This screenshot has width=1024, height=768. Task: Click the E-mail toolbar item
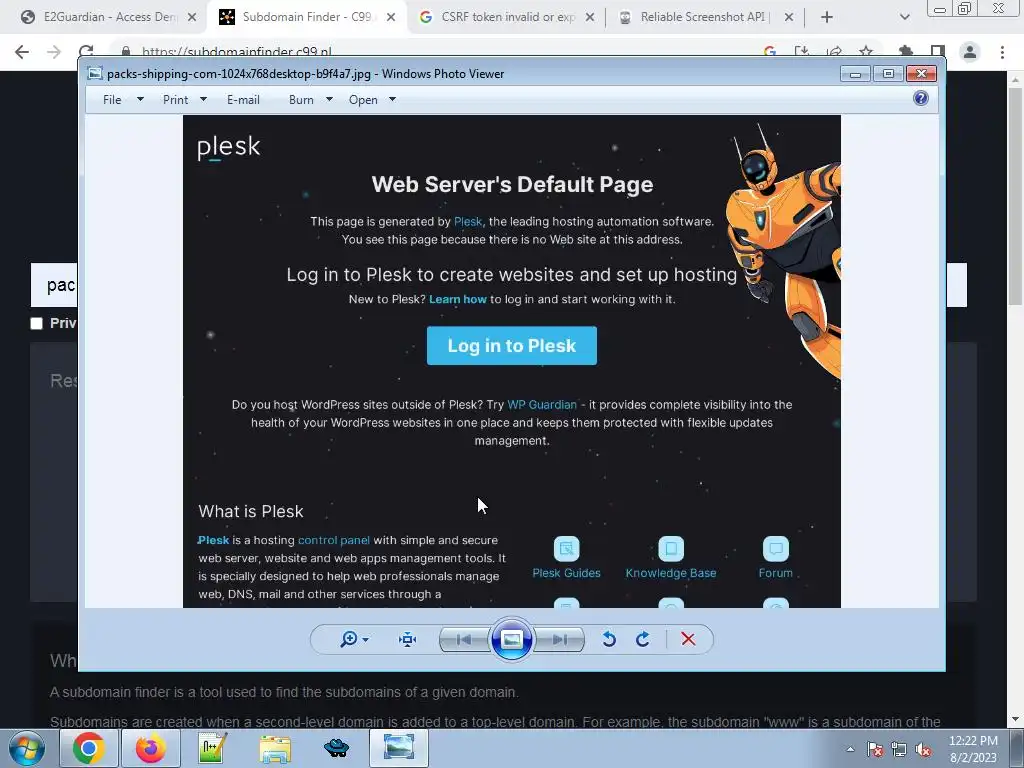click(243, 100)
